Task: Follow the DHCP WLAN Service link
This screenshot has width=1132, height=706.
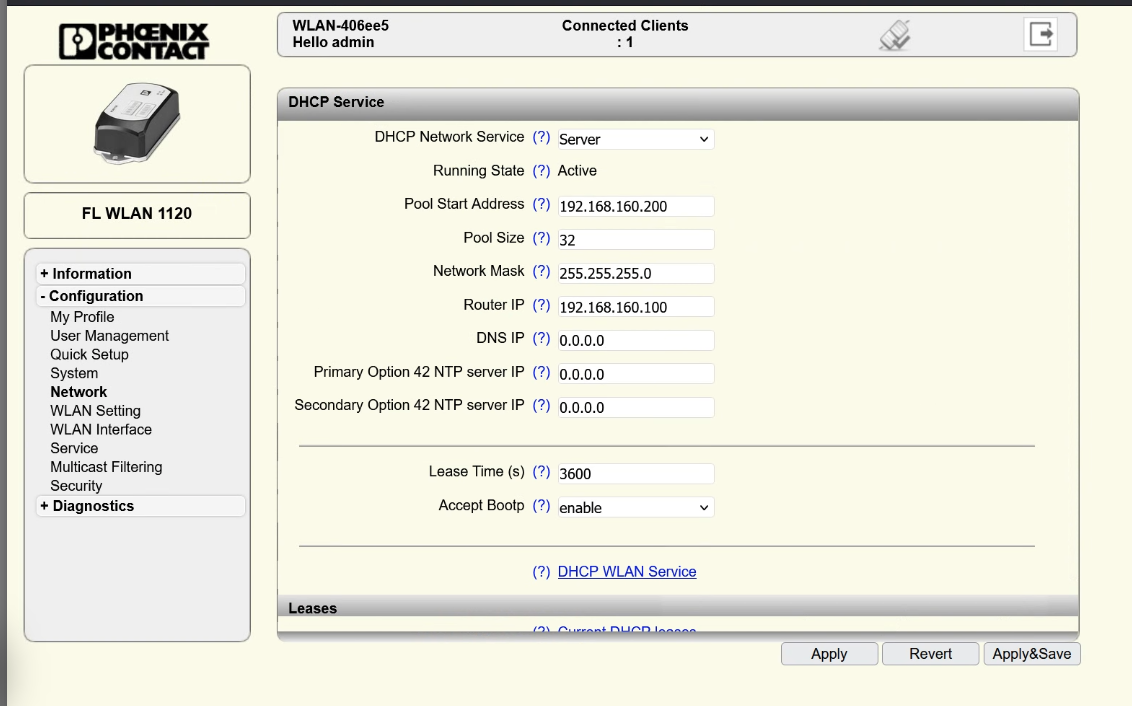Action: [627, 572]
